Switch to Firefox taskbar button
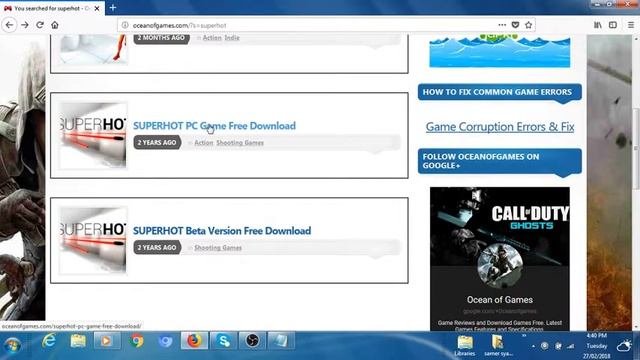 pyautogui.click(x=195, y=341)
